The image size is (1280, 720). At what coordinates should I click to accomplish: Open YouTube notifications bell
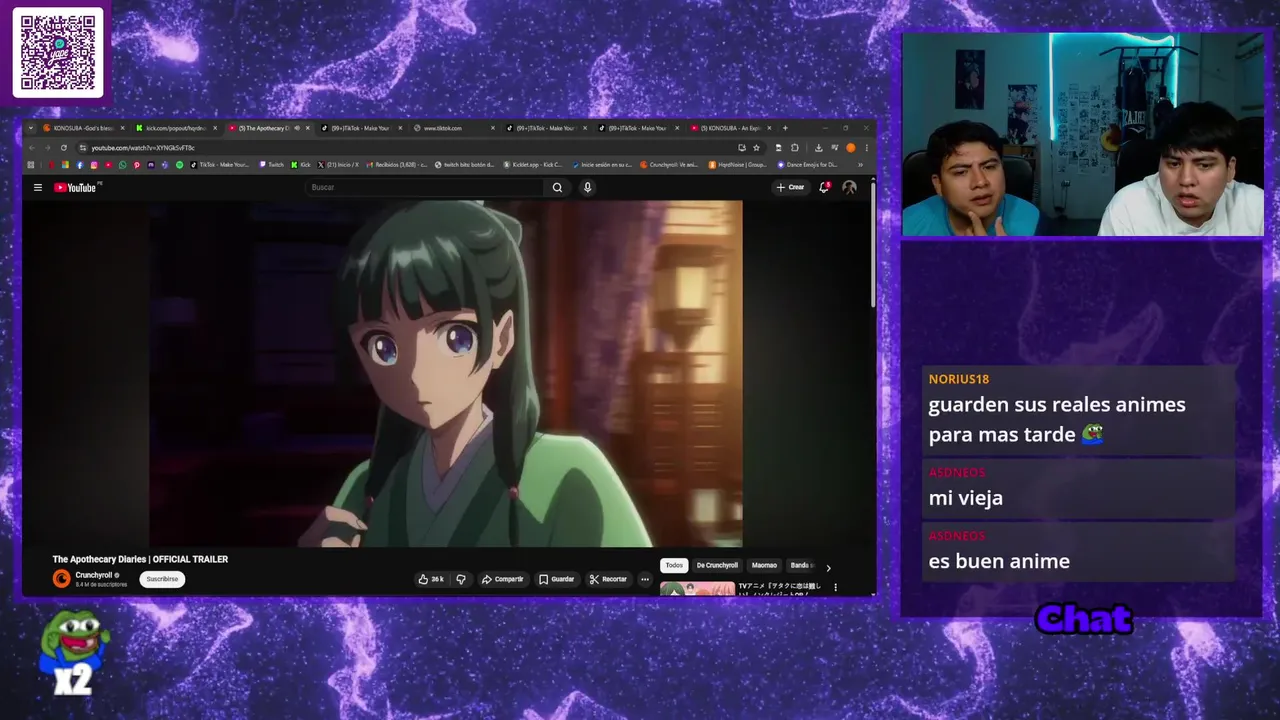[824, 187]
